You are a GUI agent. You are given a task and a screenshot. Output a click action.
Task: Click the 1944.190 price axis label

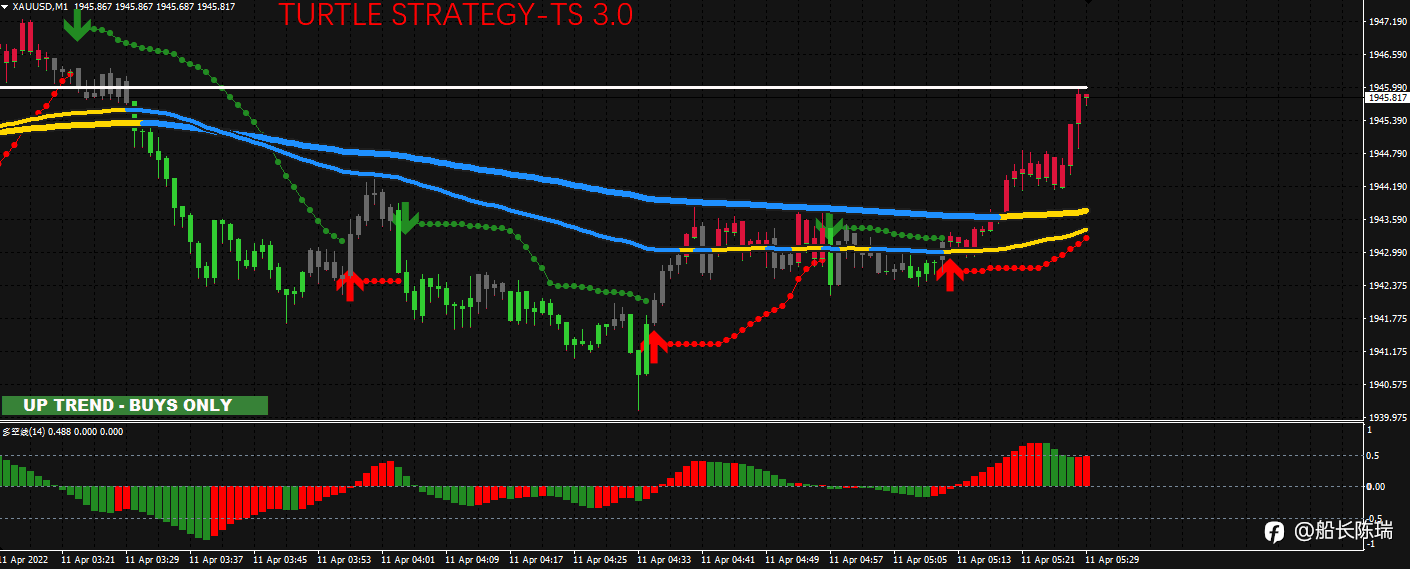1386,186
